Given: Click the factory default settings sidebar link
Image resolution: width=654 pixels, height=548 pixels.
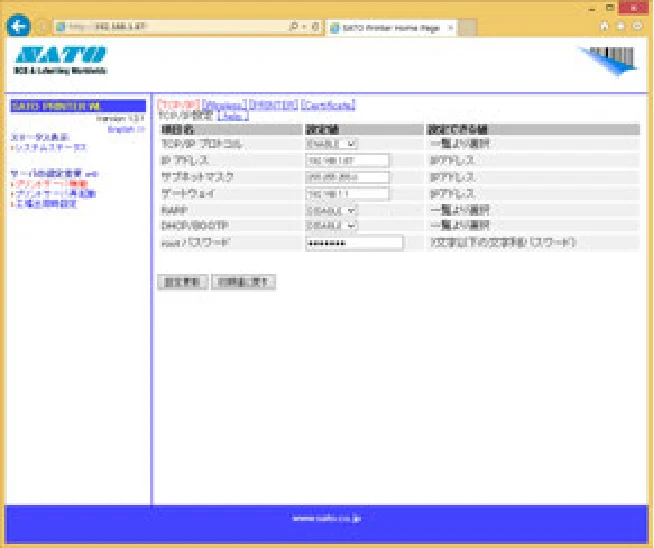Looking at the screenshot, I should pyautogui.click(x=45, y=204).
